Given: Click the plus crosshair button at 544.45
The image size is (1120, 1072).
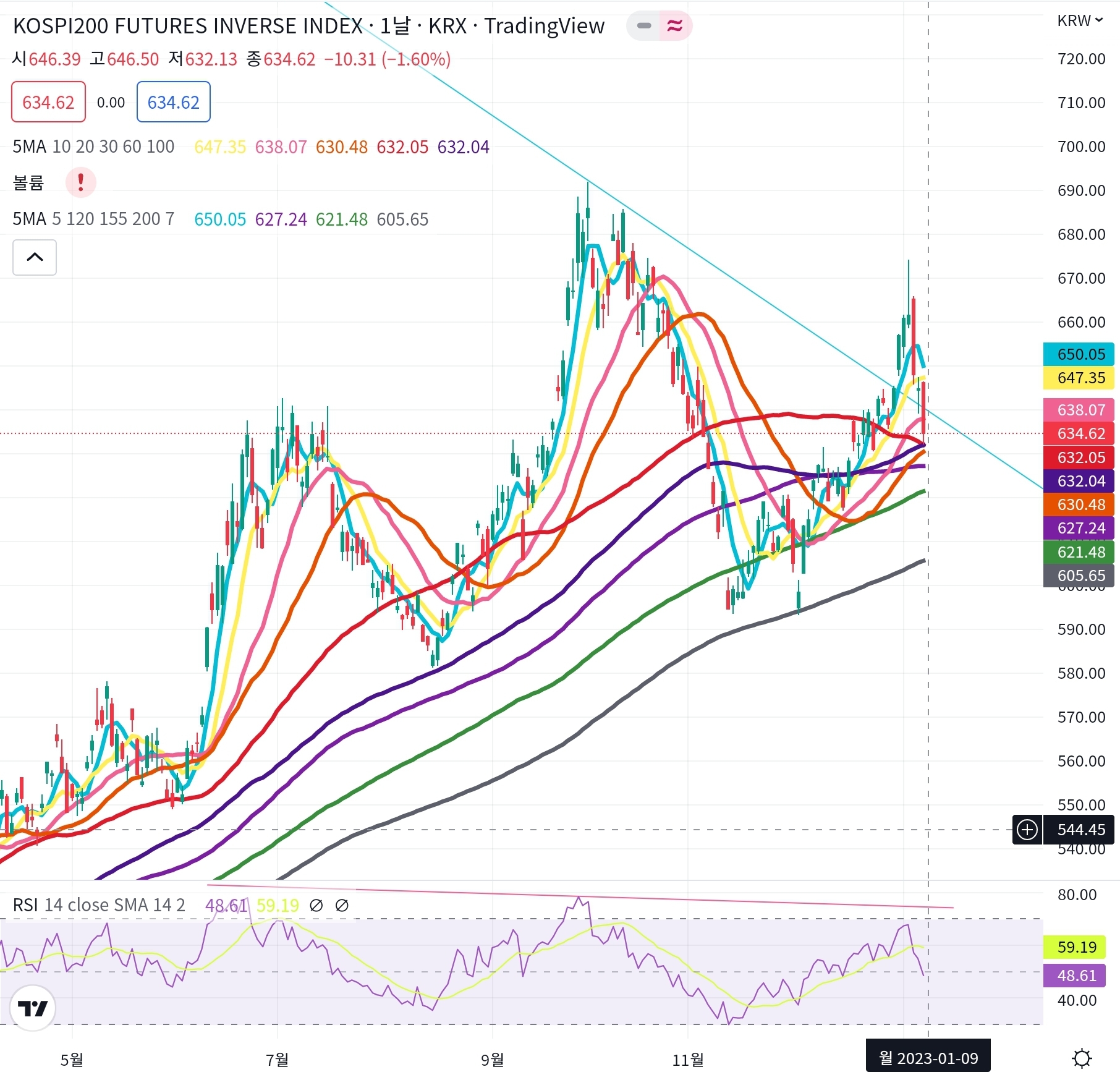Looking at the screenshot, I should click(x=1027, y=830).
